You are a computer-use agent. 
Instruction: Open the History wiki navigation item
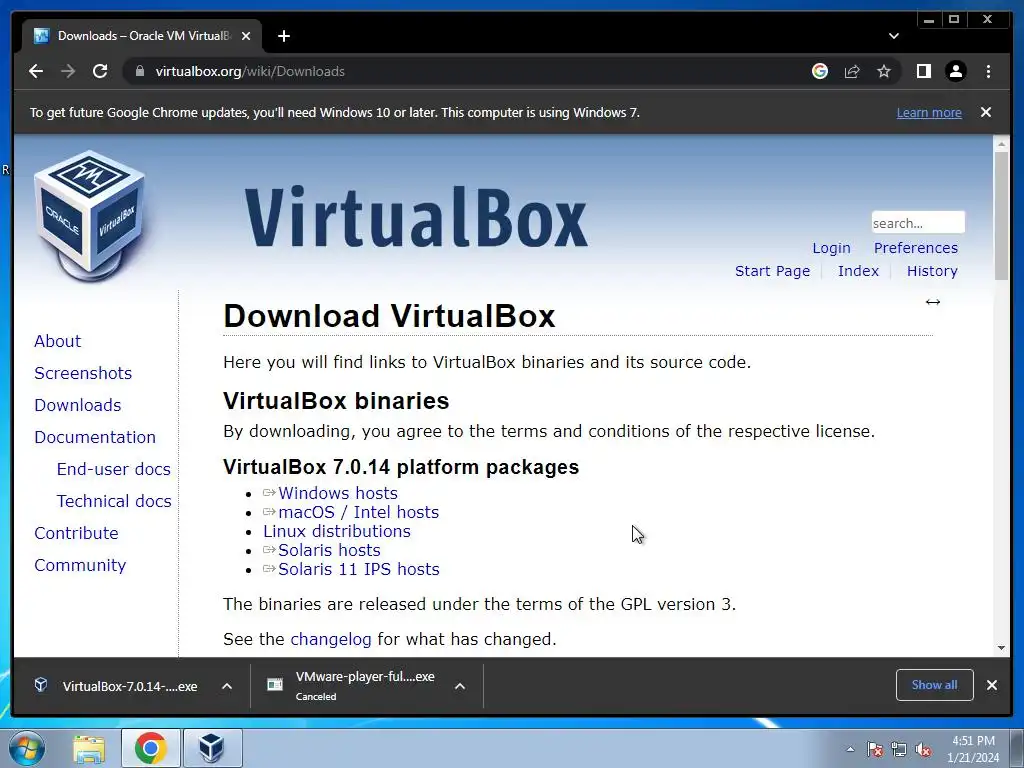coord(932,271)
